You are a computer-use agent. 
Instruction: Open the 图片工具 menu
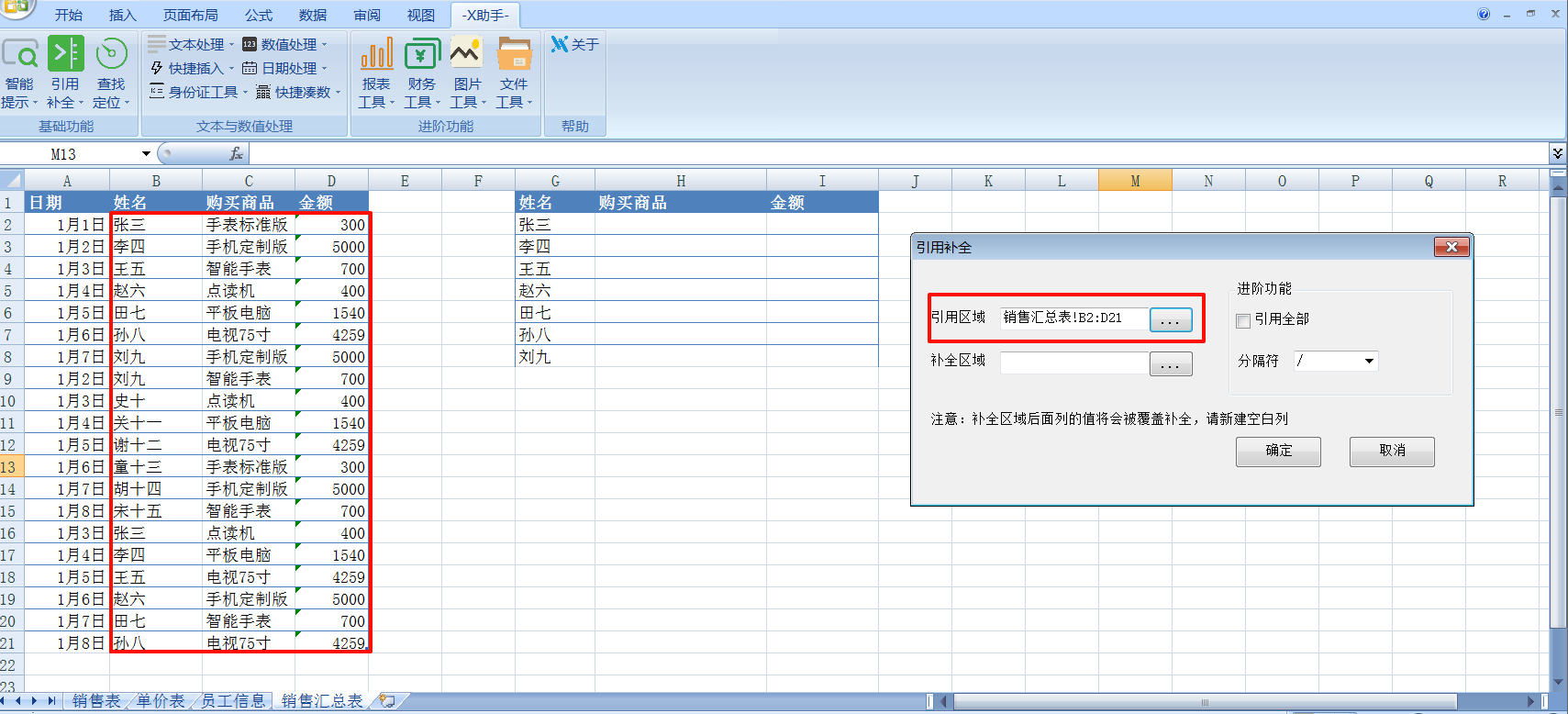point(468,73)
